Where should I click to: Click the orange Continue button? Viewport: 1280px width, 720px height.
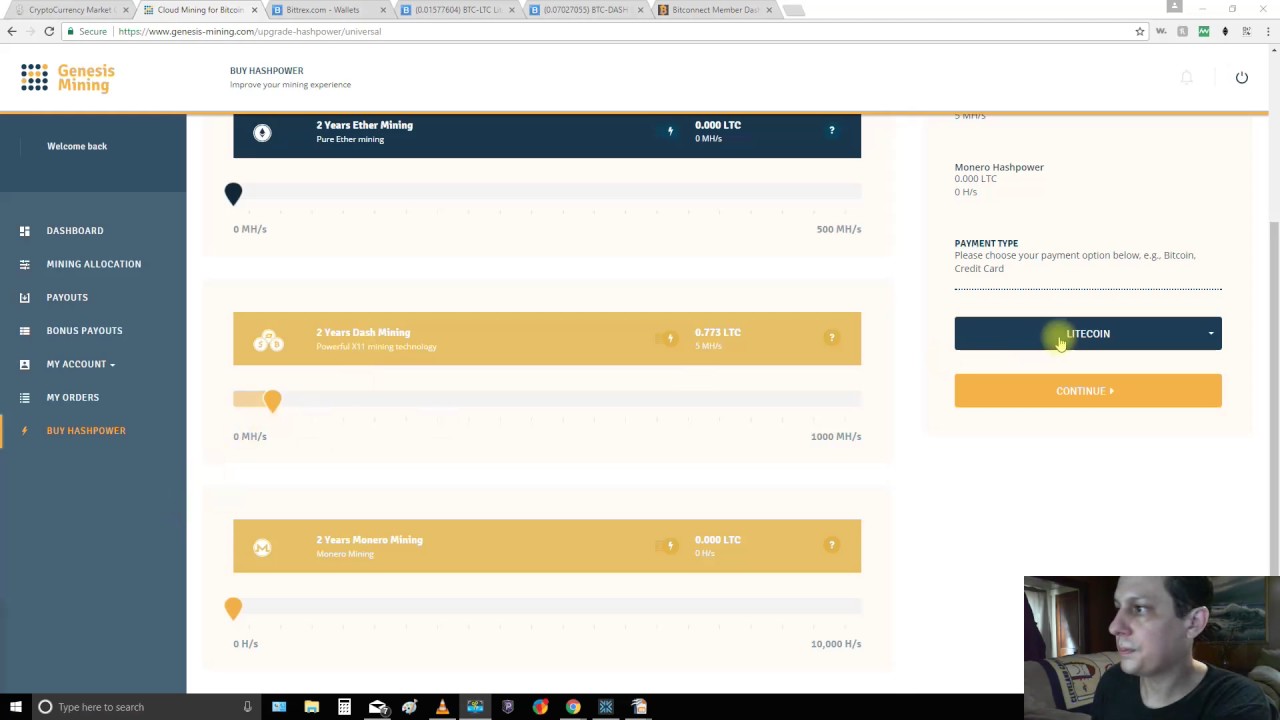point(1088,391)
